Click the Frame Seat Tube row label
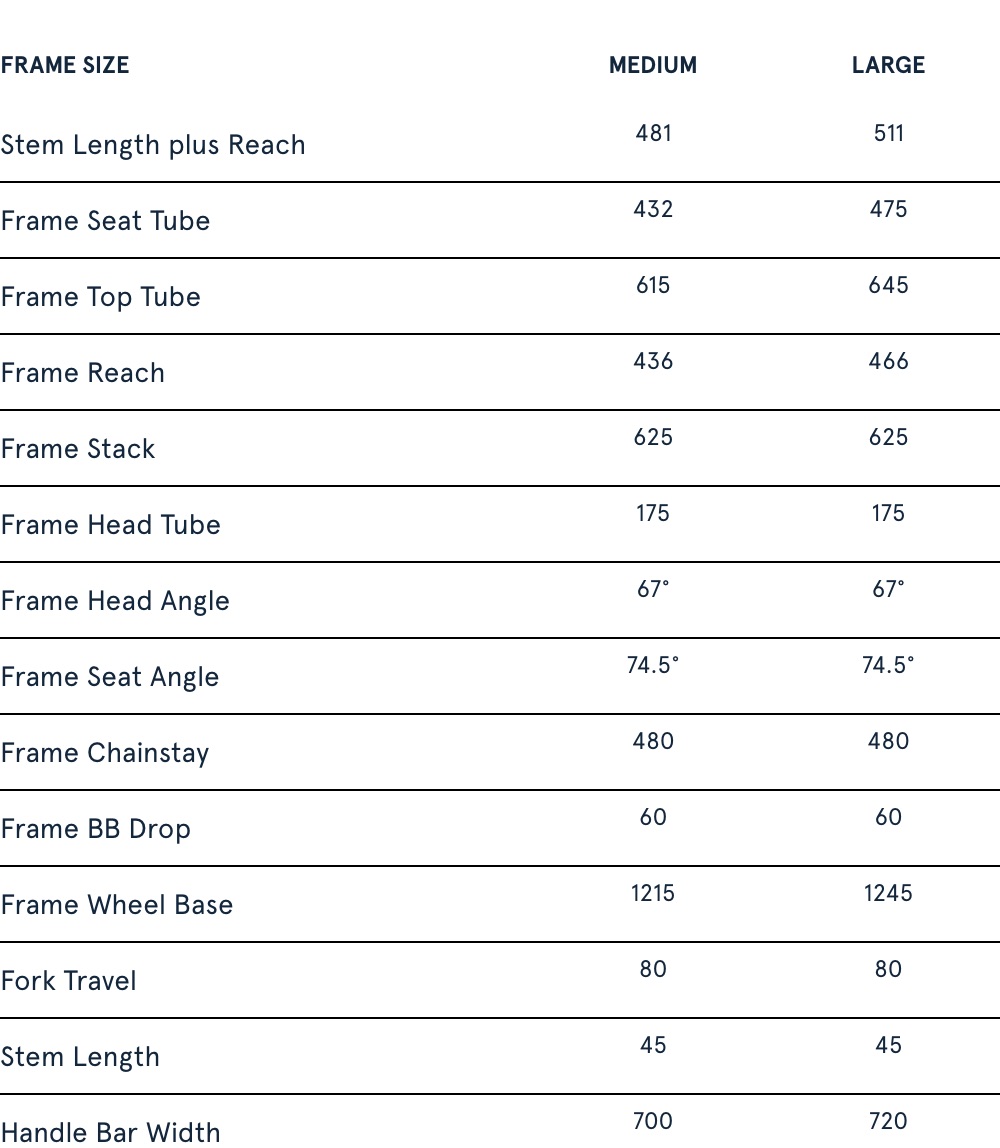Viewport: 1000px width, 1148px height. [x=105, y=221]
